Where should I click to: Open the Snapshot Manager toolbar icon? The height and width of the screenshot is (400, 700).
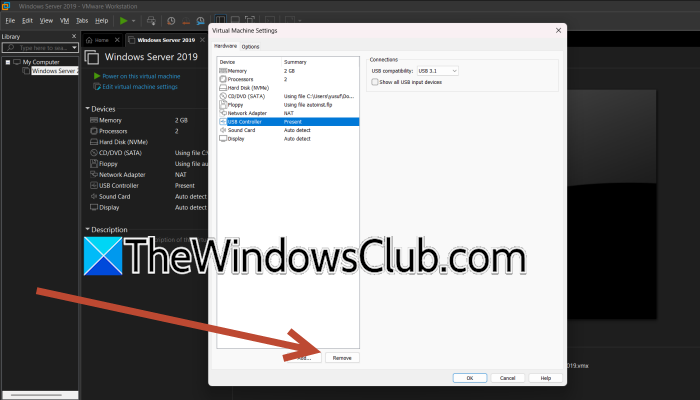(200, 21)
